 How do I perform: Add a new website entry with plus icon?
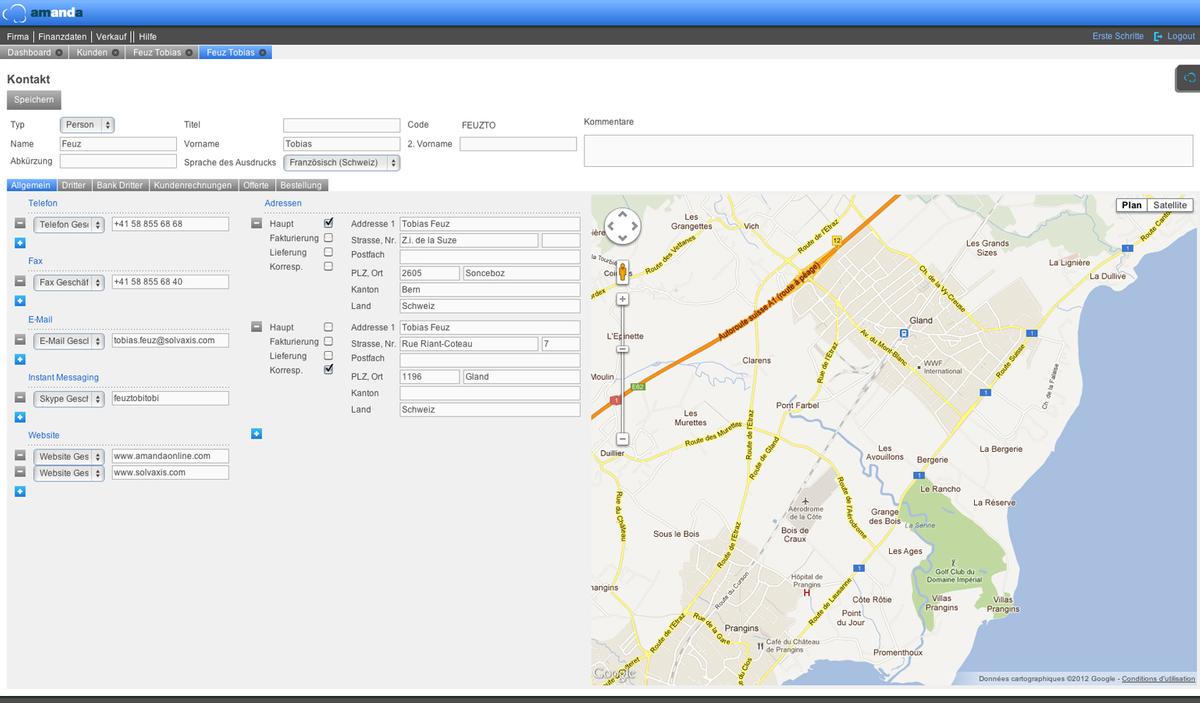(x=20, y=491)
